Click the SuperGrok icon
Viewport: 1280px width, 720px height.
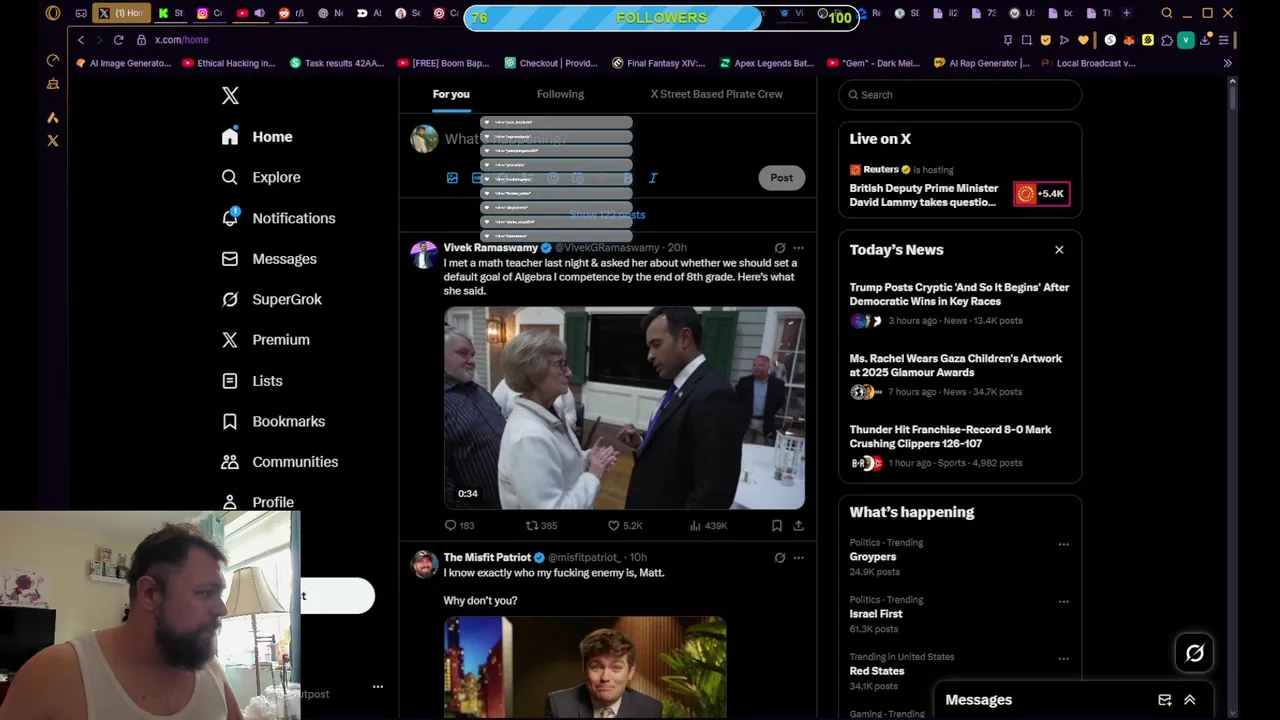point(230,299)
